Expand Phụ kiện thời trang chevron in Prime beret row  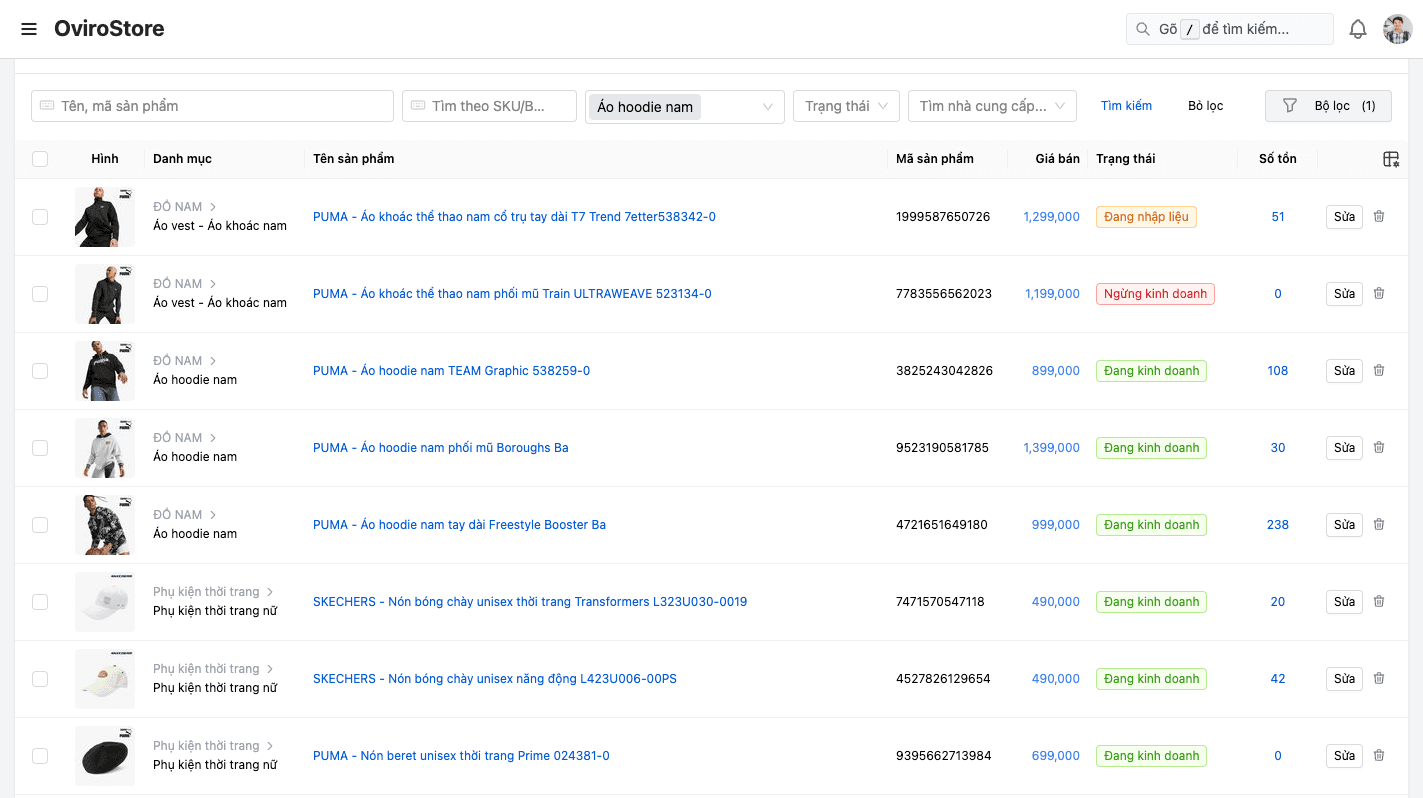[x=270, y=746]
